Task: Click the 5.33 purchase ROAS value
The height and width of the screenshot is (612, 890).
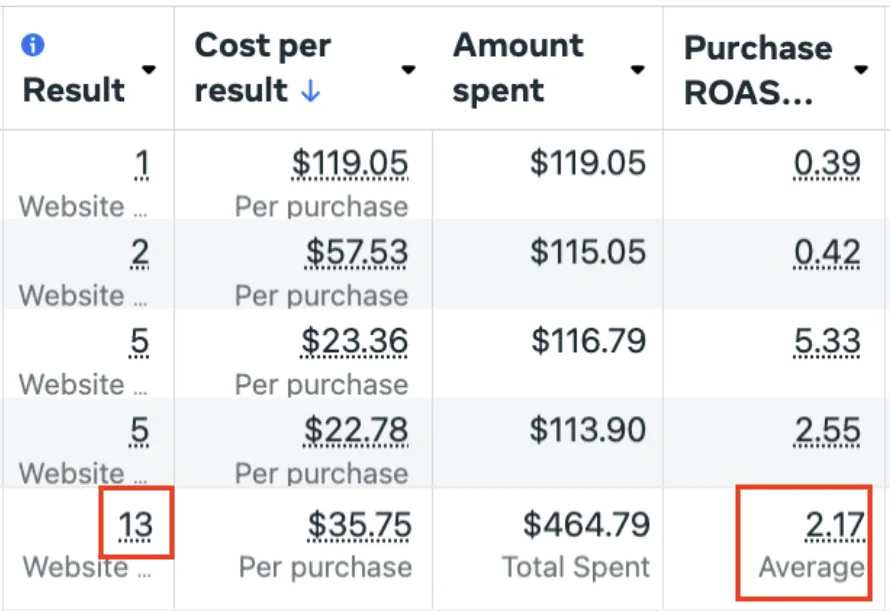Action: tap(827, 341)
